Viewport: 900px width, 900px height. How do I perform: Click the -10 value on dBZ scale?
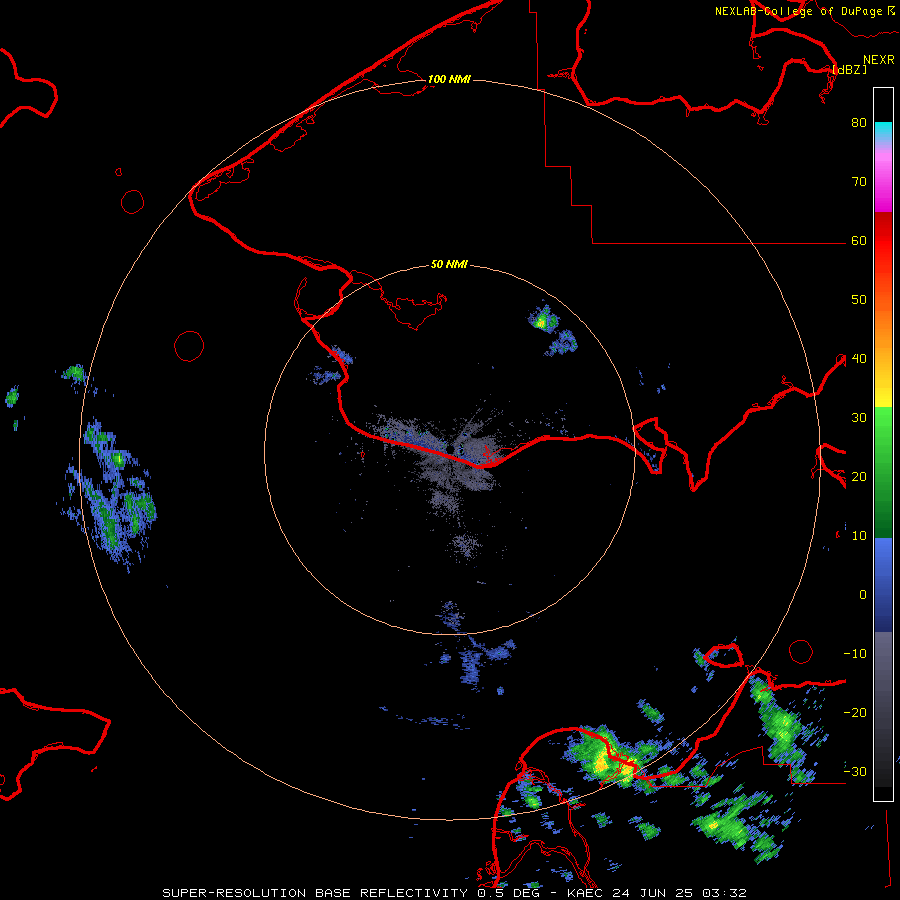point(855,653)
